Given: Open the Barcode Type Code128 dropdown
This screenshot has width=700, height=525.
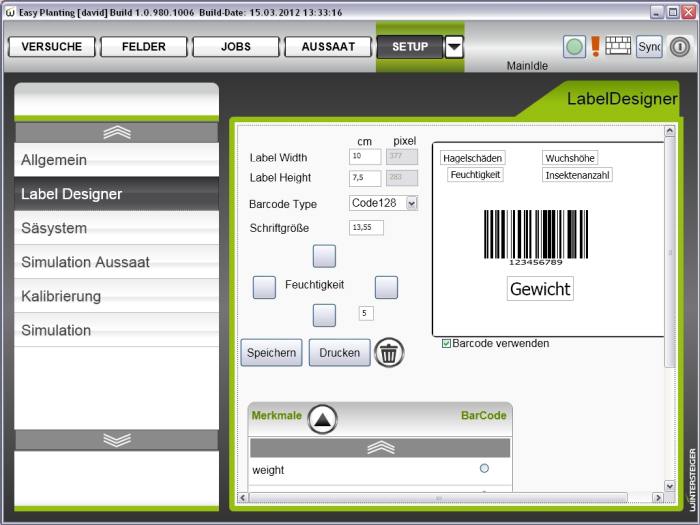Looking at the screenshot, I should (x=412, y=204).
